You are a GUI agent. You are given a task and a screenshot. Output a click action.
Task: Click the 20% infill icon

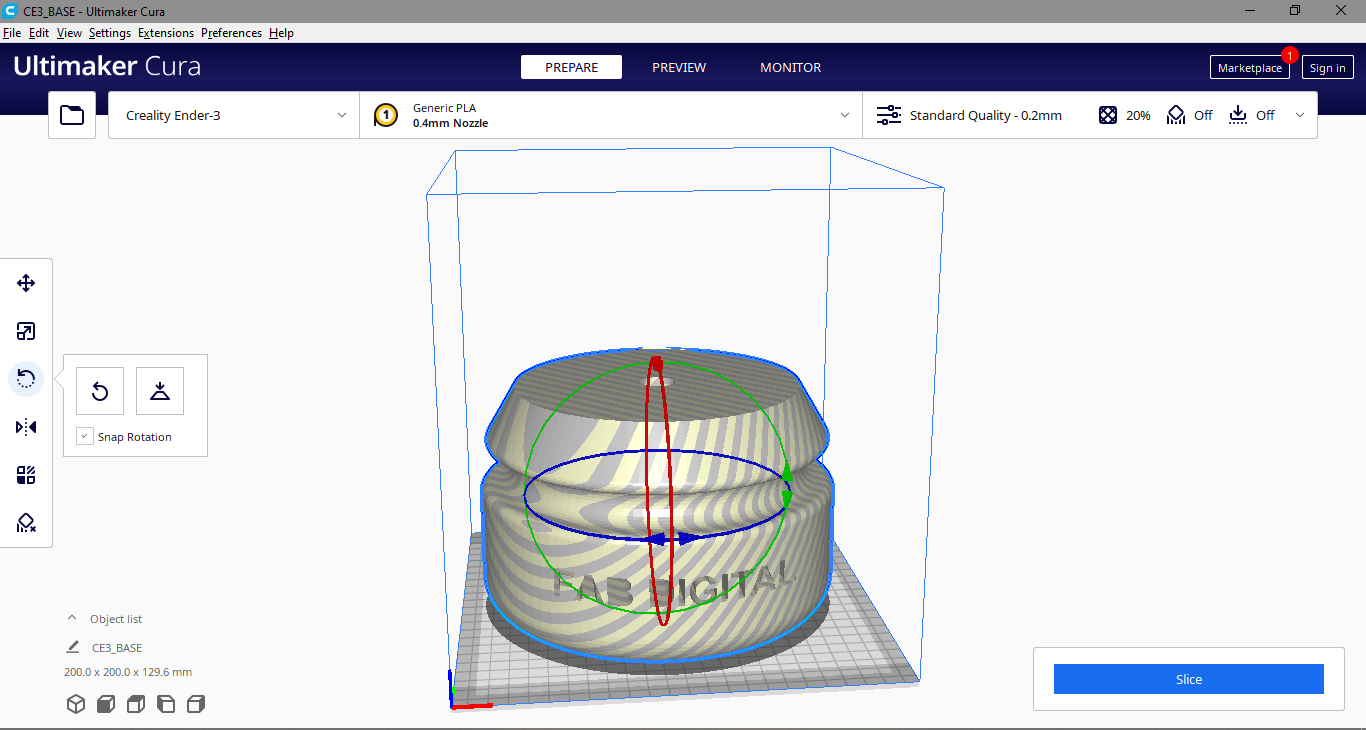1108,115
